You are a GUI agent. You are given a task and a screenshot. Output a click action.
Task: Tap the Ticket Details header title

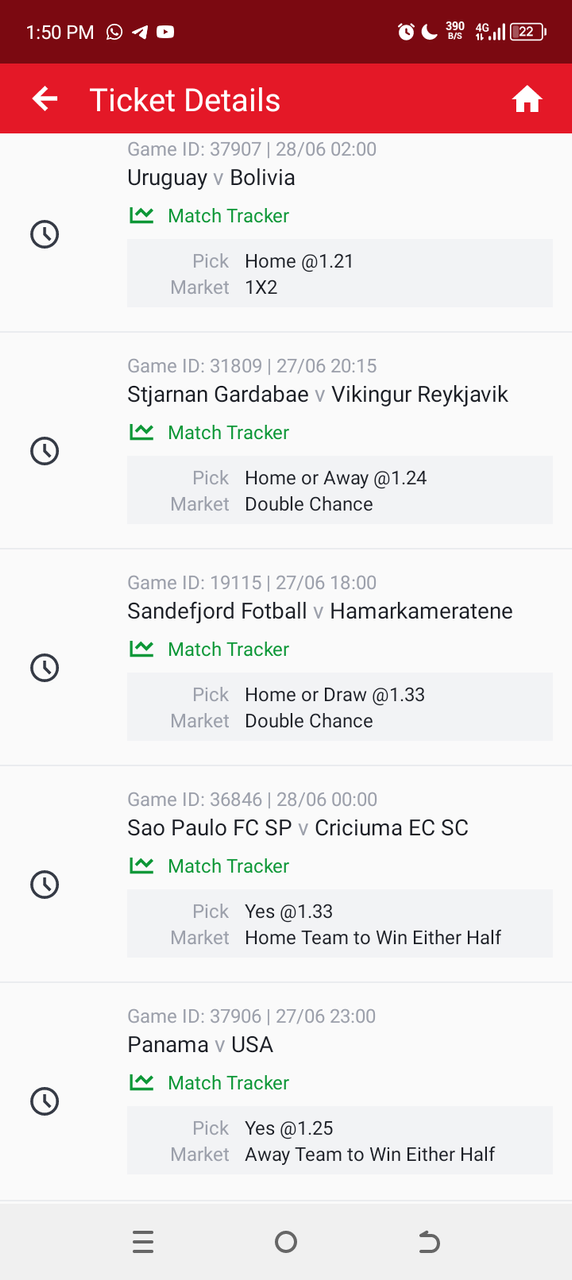tap(185, 100)
